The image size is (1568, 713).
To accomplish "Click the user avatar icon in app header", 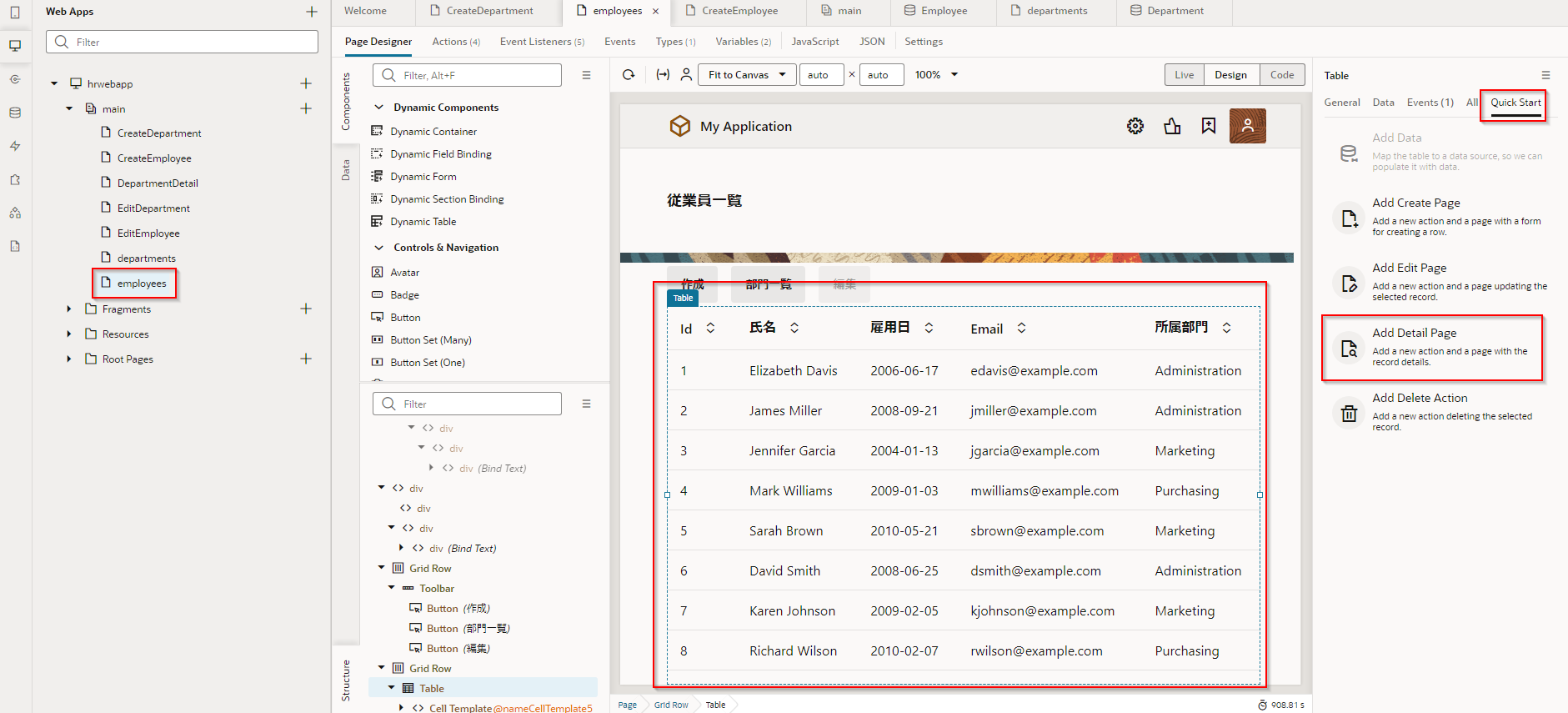I will 1247,126.
